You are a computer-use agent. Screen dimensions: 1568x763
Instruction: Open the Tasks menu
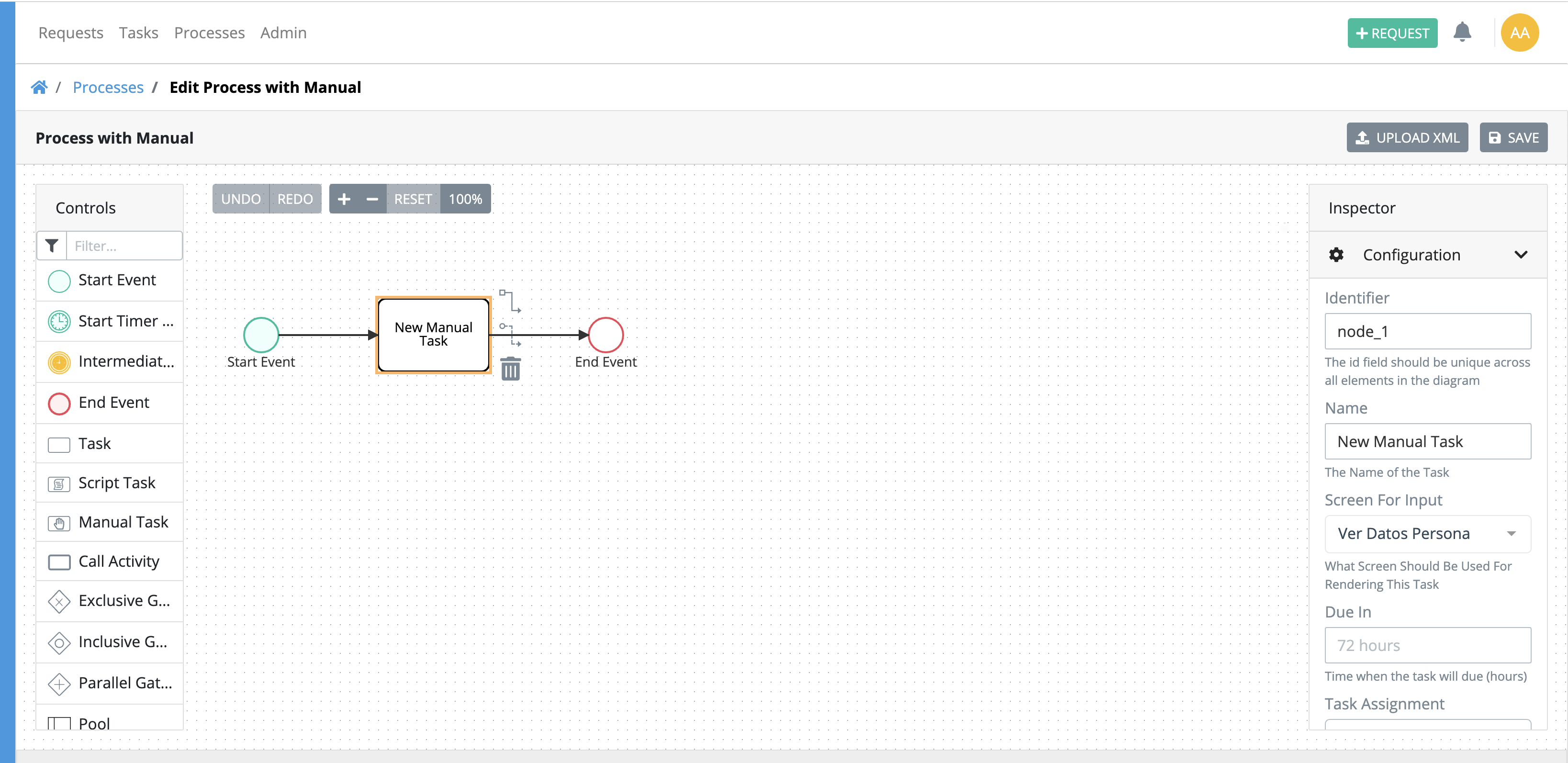click(138, 33)
